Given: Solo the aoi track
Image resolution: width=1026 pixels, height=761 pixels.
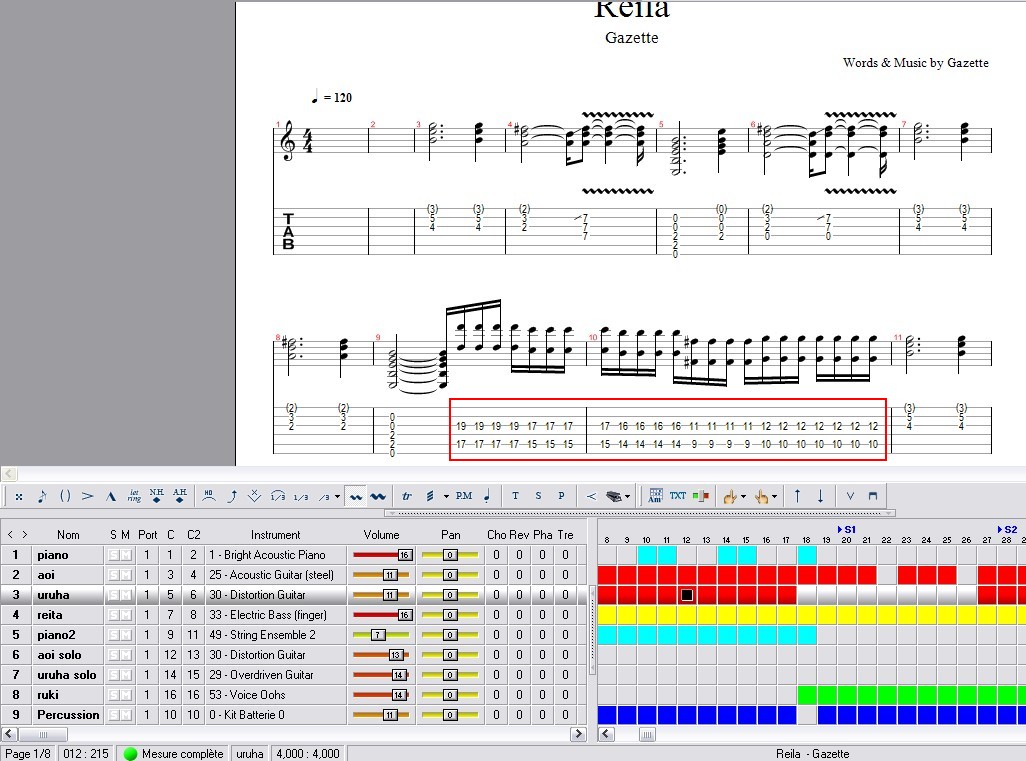Looking at the screenshot, I should point(114,575).
